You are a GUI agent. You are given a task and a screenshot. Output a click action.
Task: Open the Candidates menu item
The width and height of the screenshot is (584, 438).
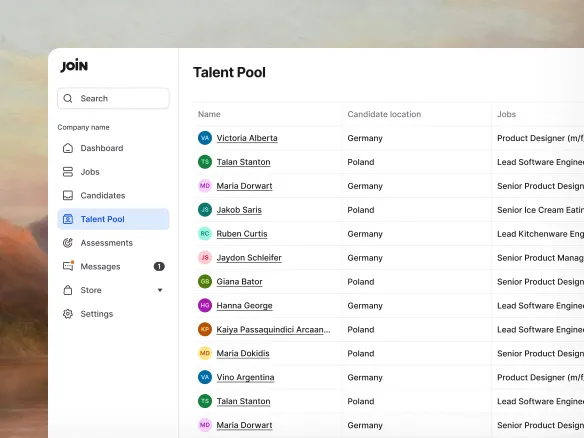point(113,196)
